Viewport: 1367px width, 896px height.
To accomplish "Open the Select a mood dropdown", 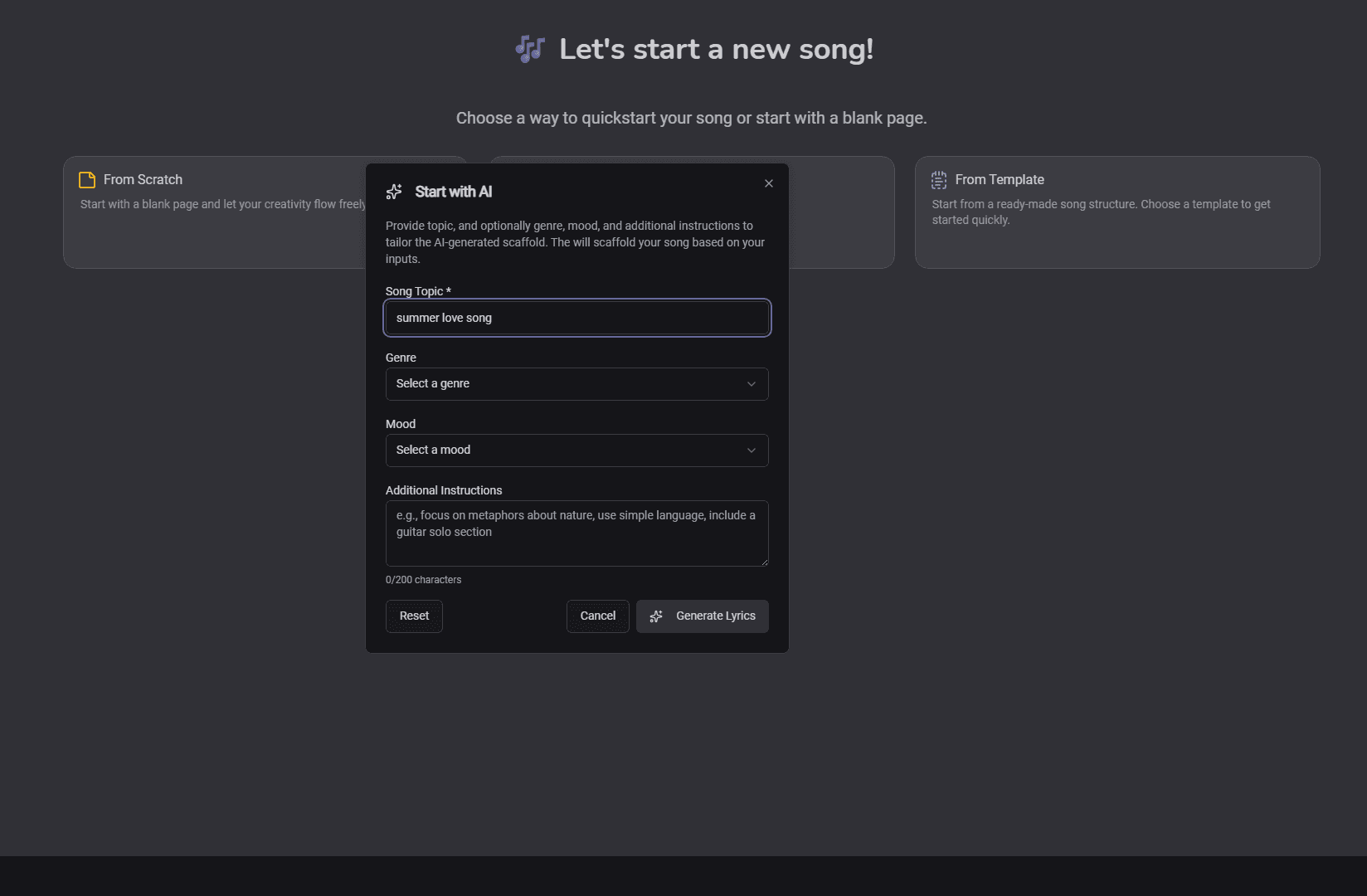I will click(576, 450).
